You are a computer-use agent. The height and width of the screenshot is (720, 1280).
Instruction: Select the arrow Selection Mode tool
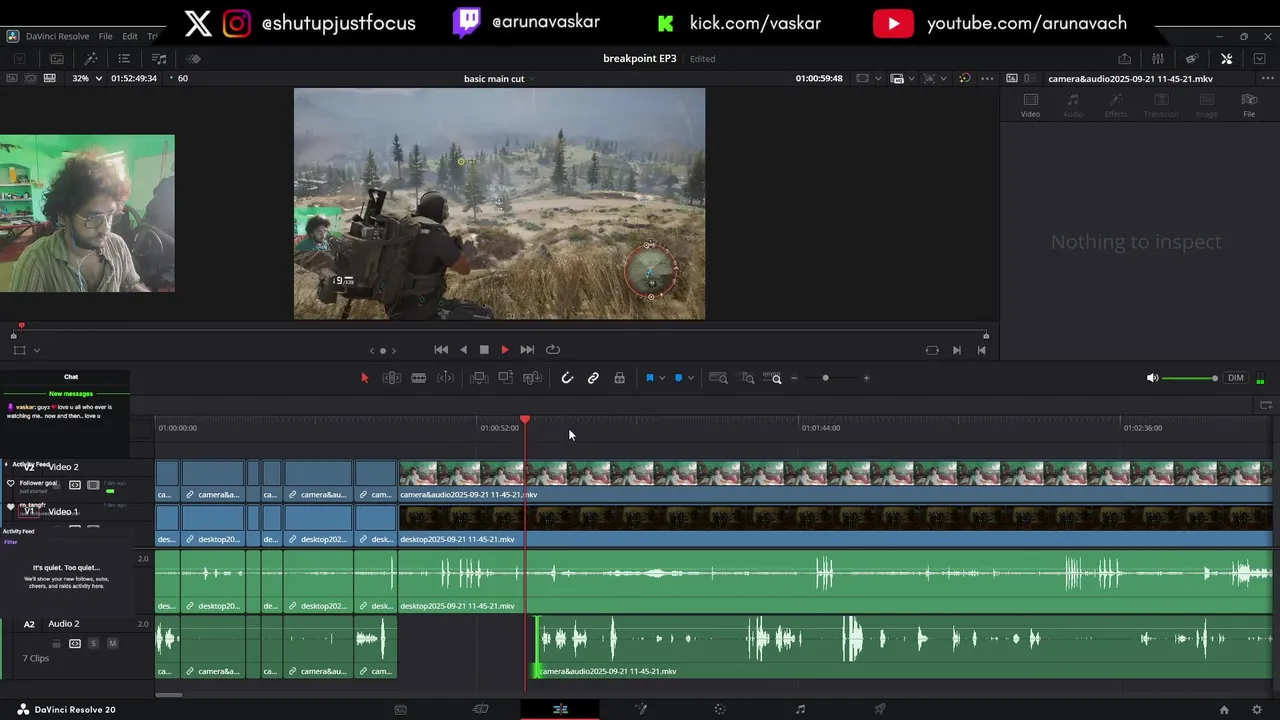click(x=364, y=378)
